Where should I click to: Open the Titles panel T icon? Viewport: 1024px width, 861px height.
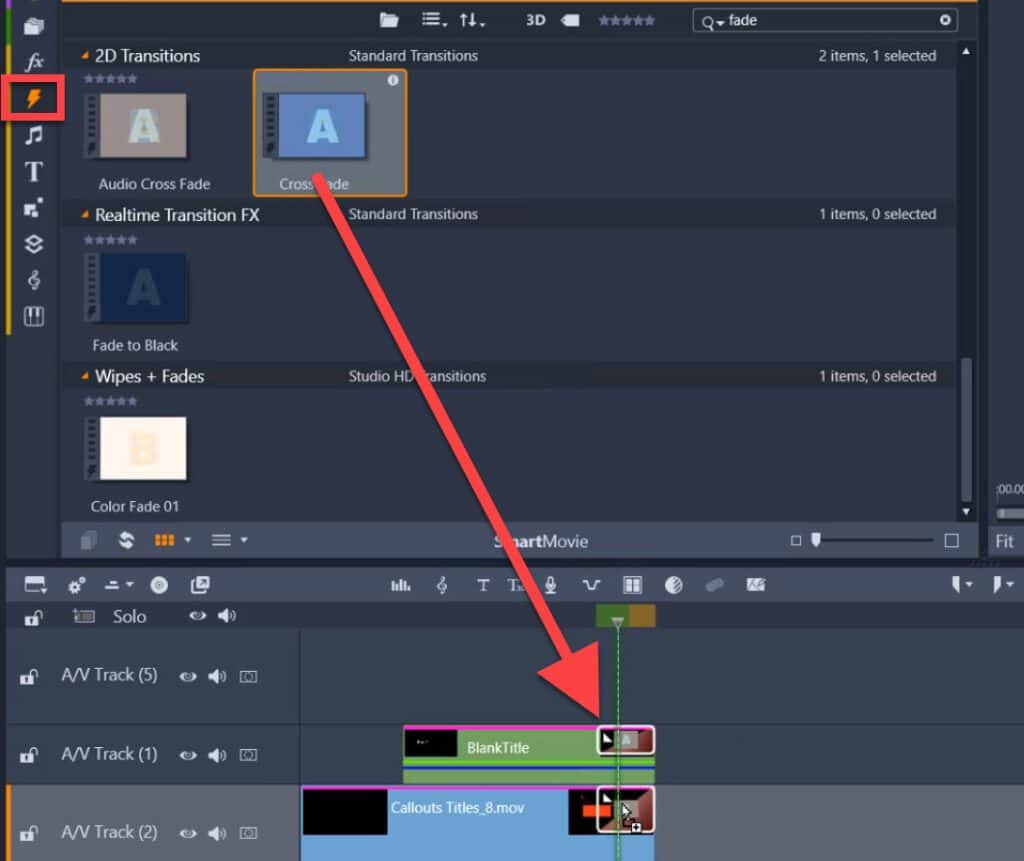pos(33,171)
